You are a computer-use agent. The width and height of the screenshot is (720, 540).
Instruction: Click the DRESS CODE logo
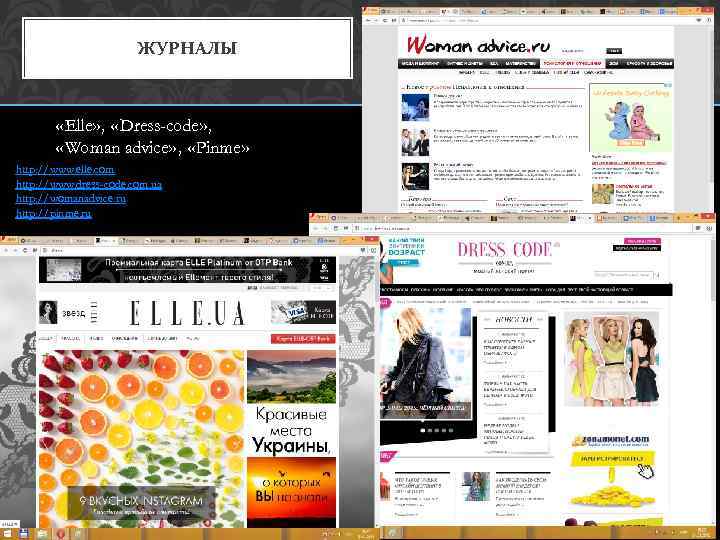(504, 250)
